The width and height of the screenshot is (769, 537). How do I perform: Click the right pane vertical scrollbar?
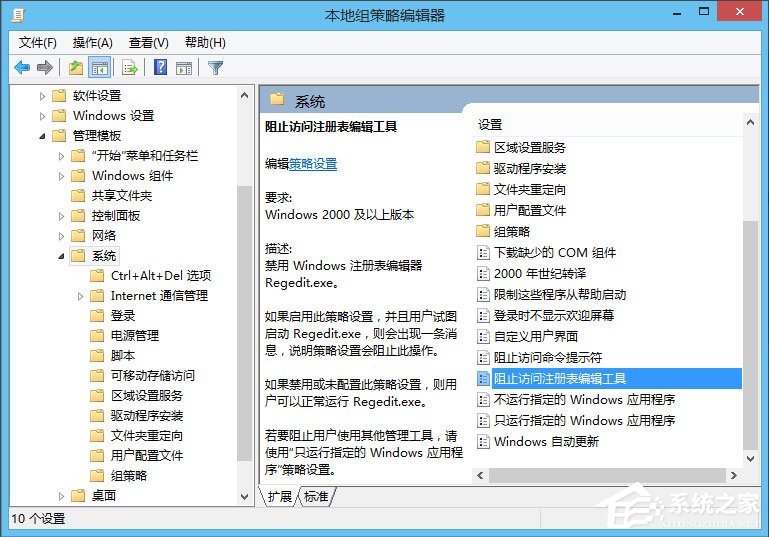pos(750,330)
